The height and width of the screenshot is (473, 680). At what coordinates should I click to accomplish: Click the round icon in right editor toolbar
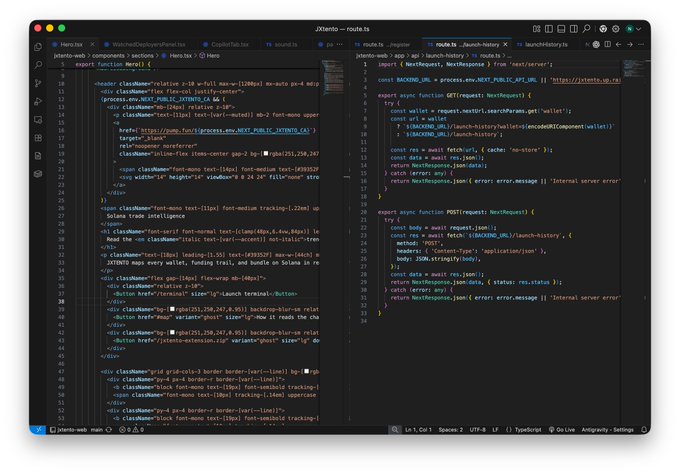(x=596, y=44)
